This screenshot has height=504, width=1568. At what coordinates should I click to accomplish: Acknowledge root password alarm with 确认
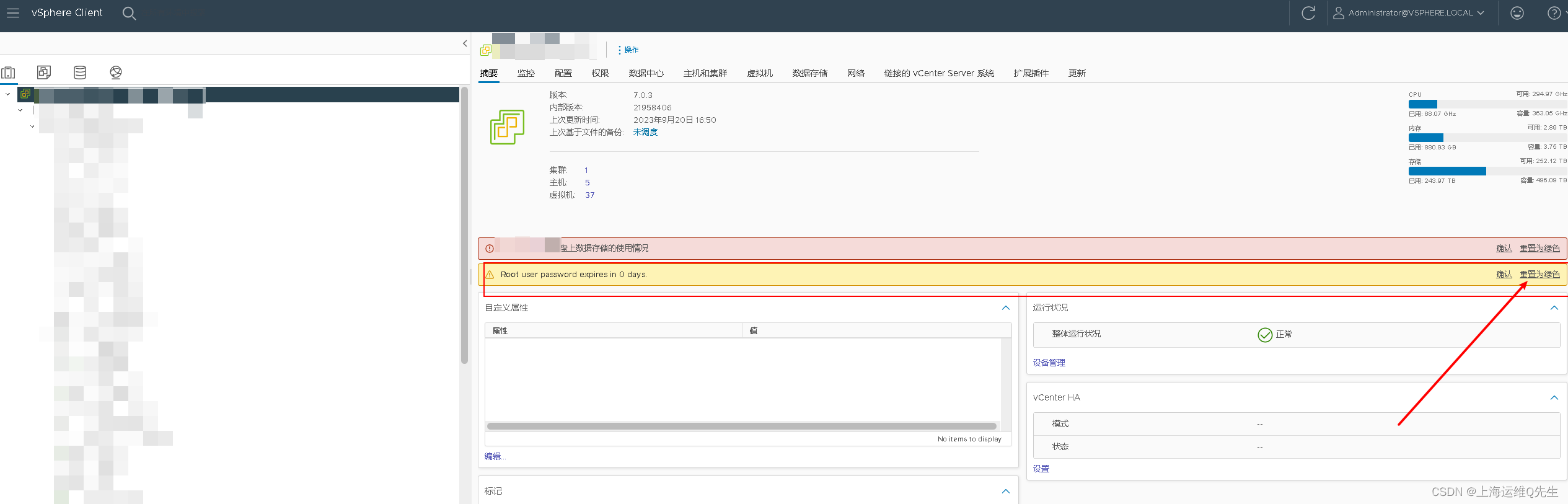[x=1504, y=275]
